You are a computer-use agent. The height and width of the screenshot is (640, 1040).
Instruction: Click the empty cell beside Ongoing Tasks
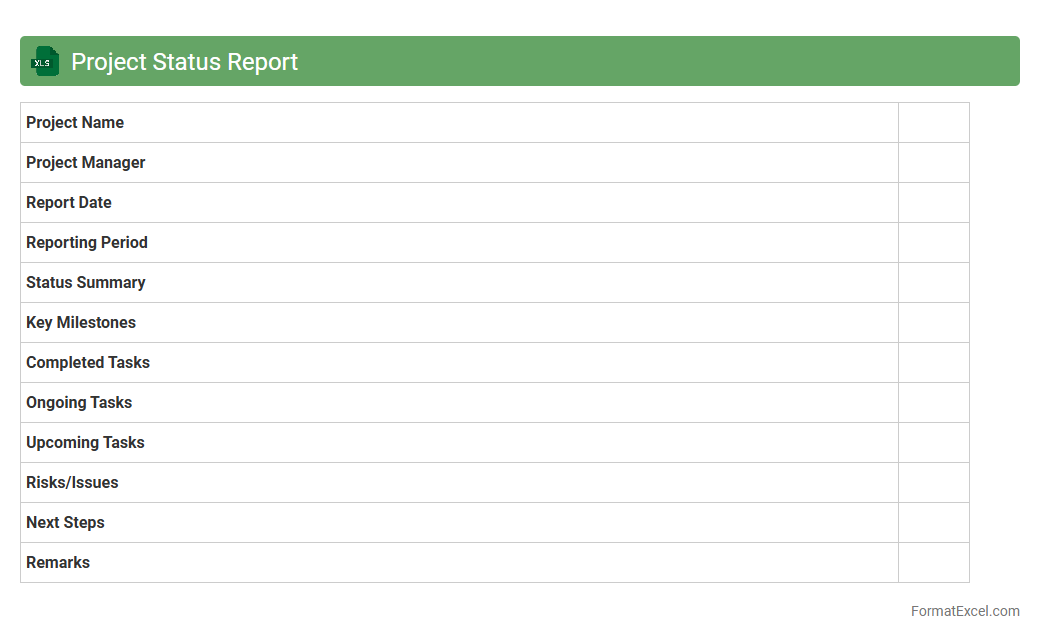pos(933,403)
